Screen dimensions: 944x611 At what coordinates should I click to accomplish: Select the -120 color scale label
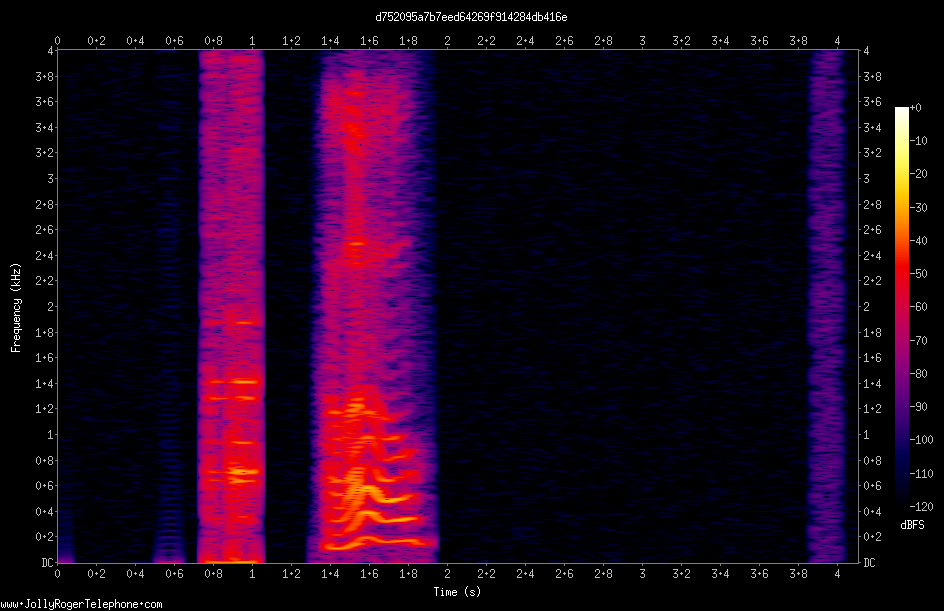(921, 507)
